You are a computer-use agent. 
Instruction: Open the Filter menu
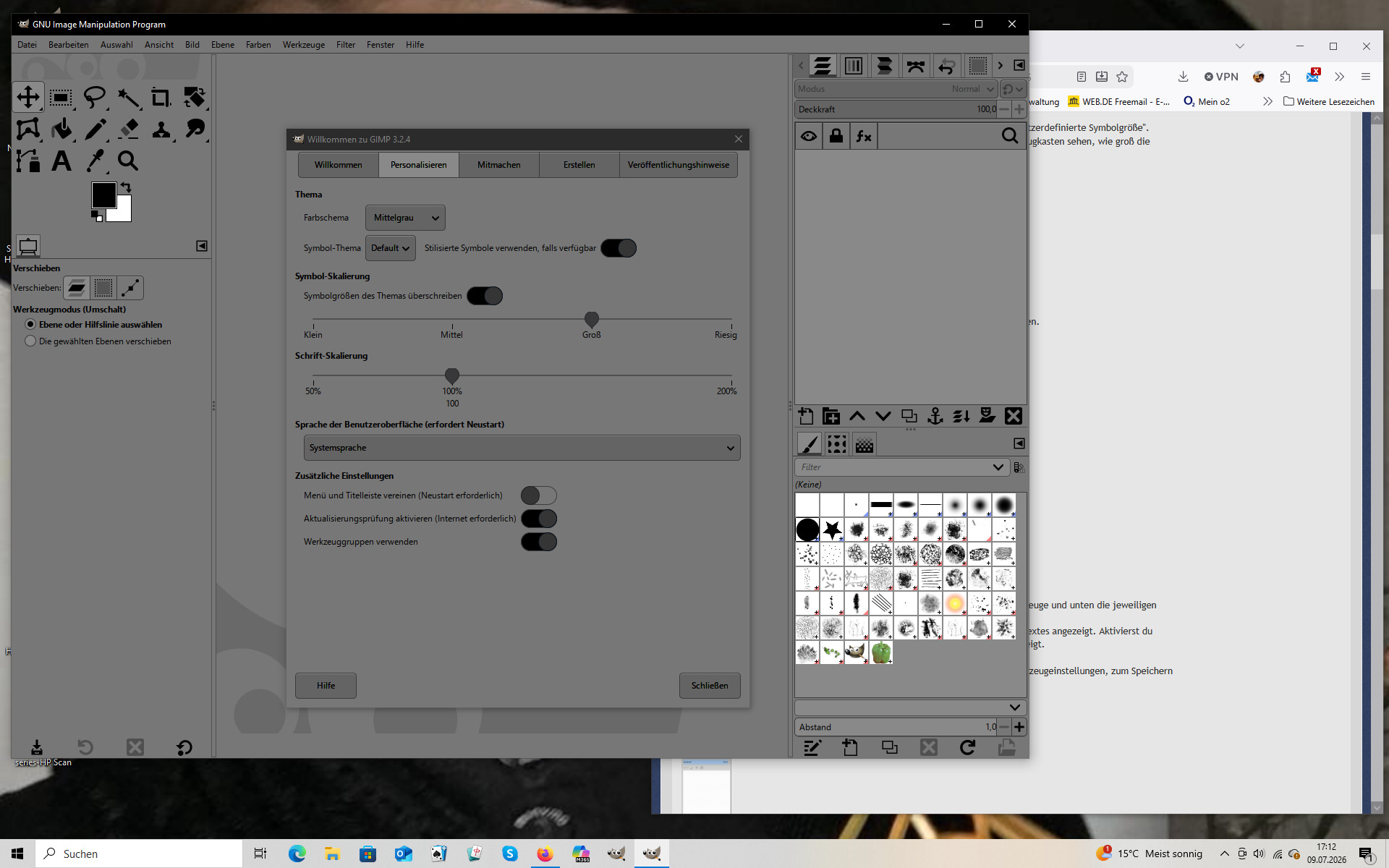pyautogui.click(x=346, y=45)
